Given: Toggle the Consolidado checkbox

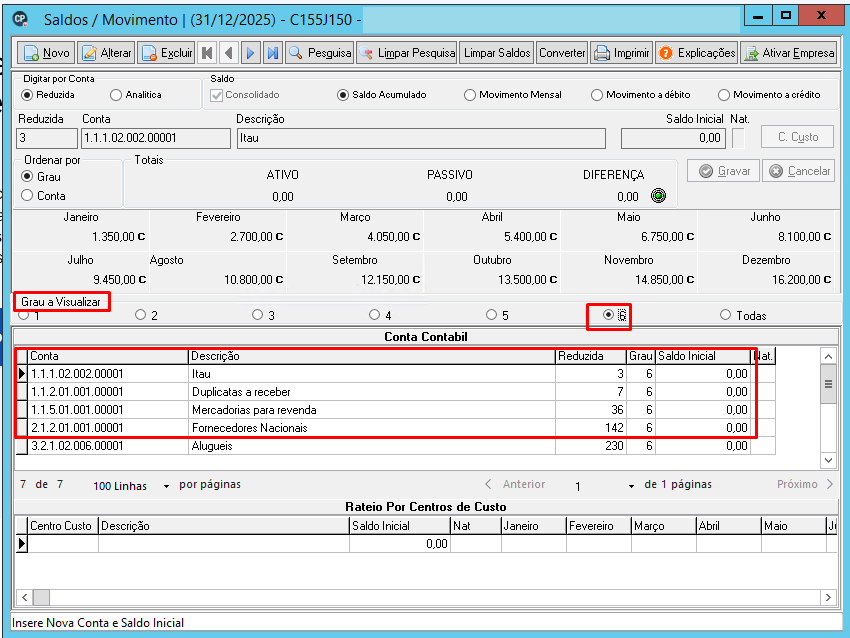Looking at the screenshot, I should (x=217, y=95).
